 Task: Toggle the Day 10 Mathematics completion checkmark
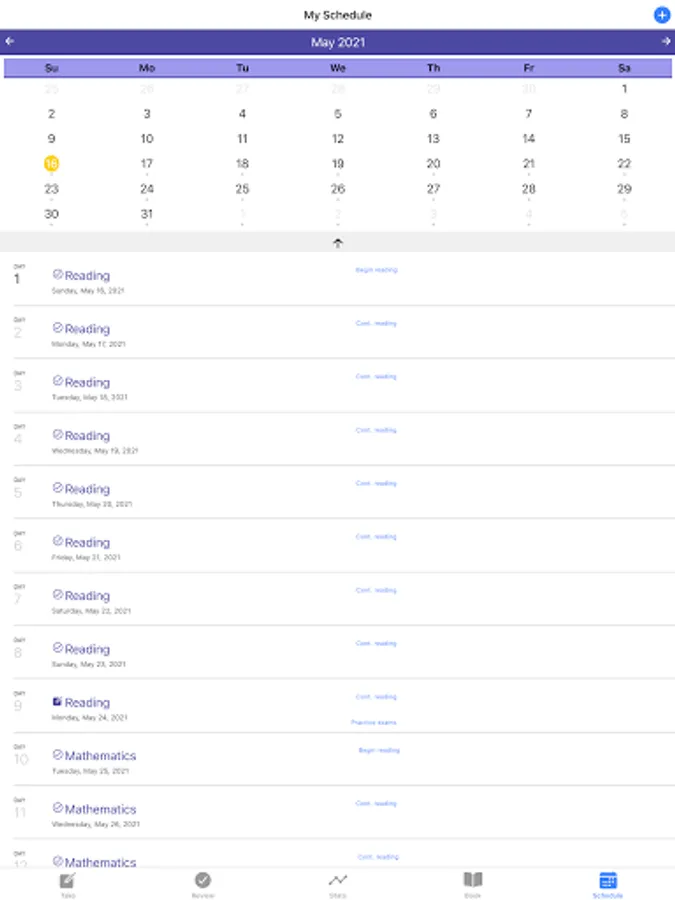point(57,755)
